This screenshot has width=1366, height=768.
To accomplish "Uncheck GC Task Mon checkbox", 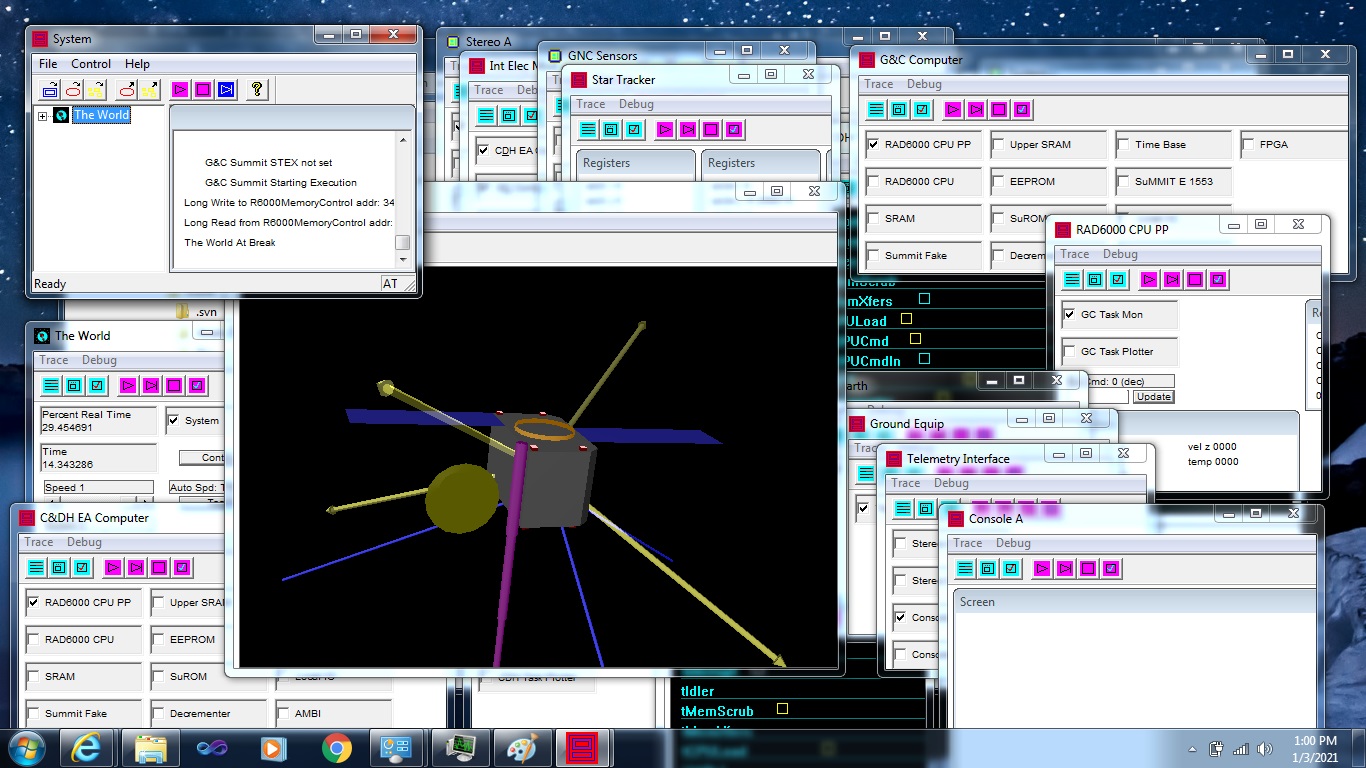I will [x=1069, y=314].
